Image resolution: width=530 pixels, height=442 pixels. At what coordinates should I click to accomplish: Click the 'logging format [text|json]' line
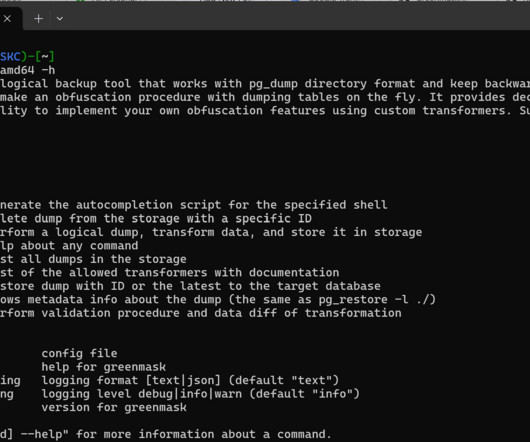click(x=190, y=380)
